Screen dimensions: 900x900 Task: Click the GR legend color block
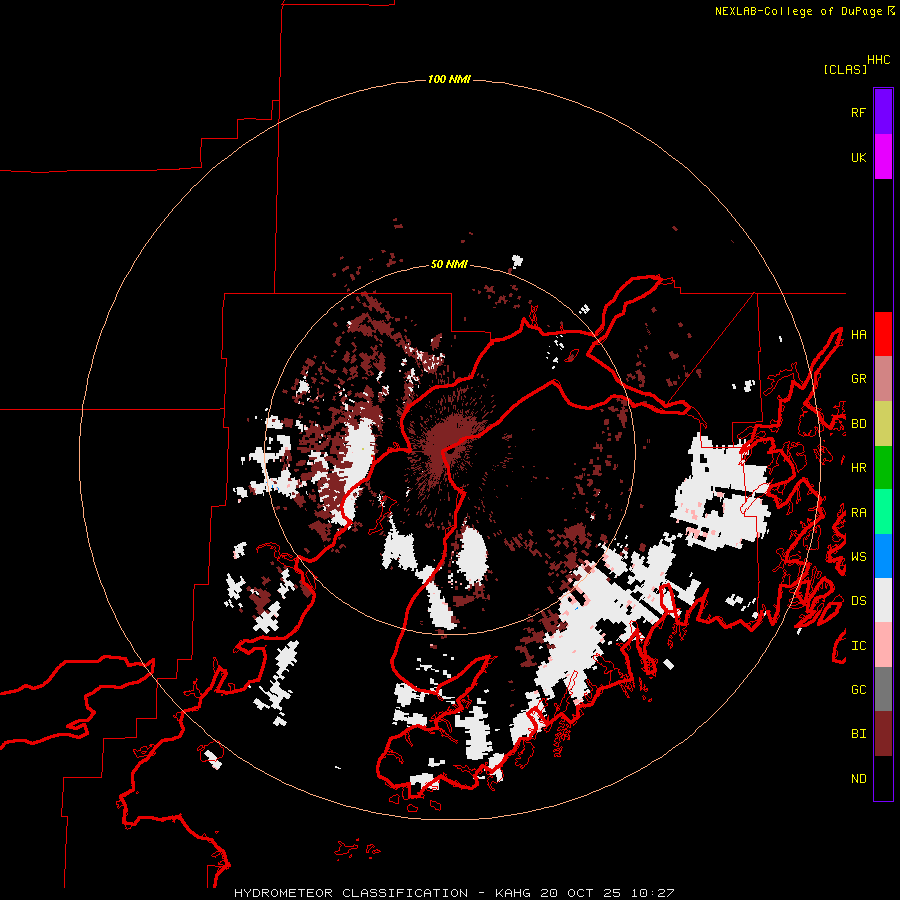(883, 379)
